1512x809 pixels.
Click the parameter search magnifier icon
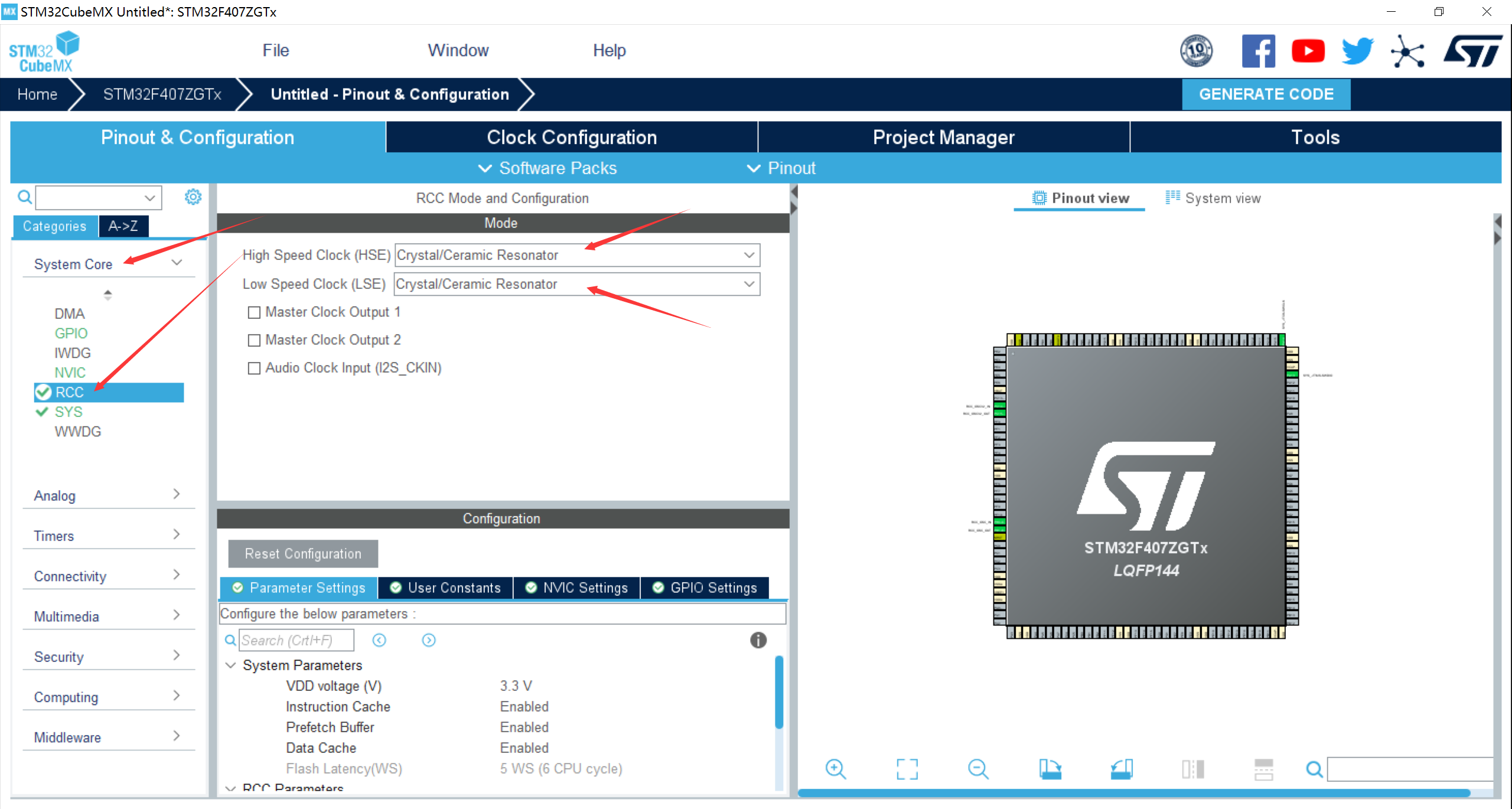(230, 640)
